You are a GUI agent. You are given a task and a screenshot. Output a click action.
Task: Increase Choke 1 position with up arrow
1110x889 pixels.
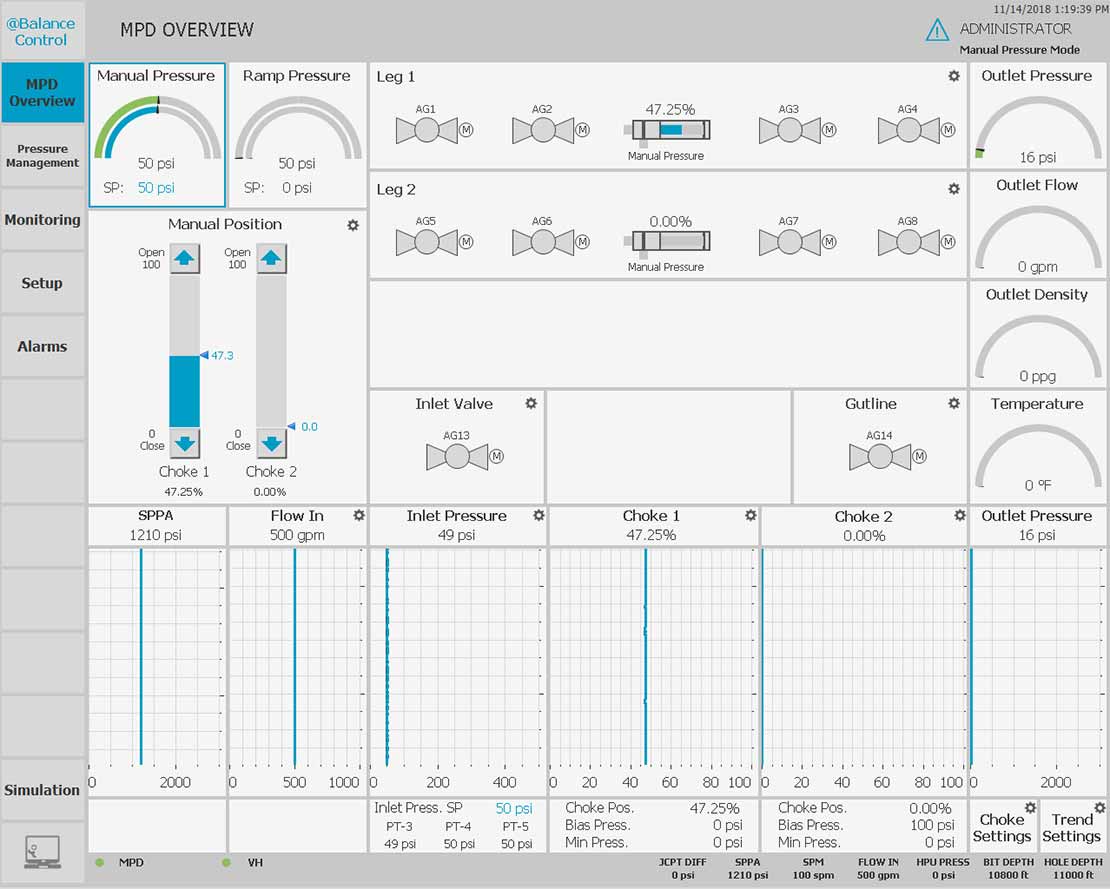184,259
